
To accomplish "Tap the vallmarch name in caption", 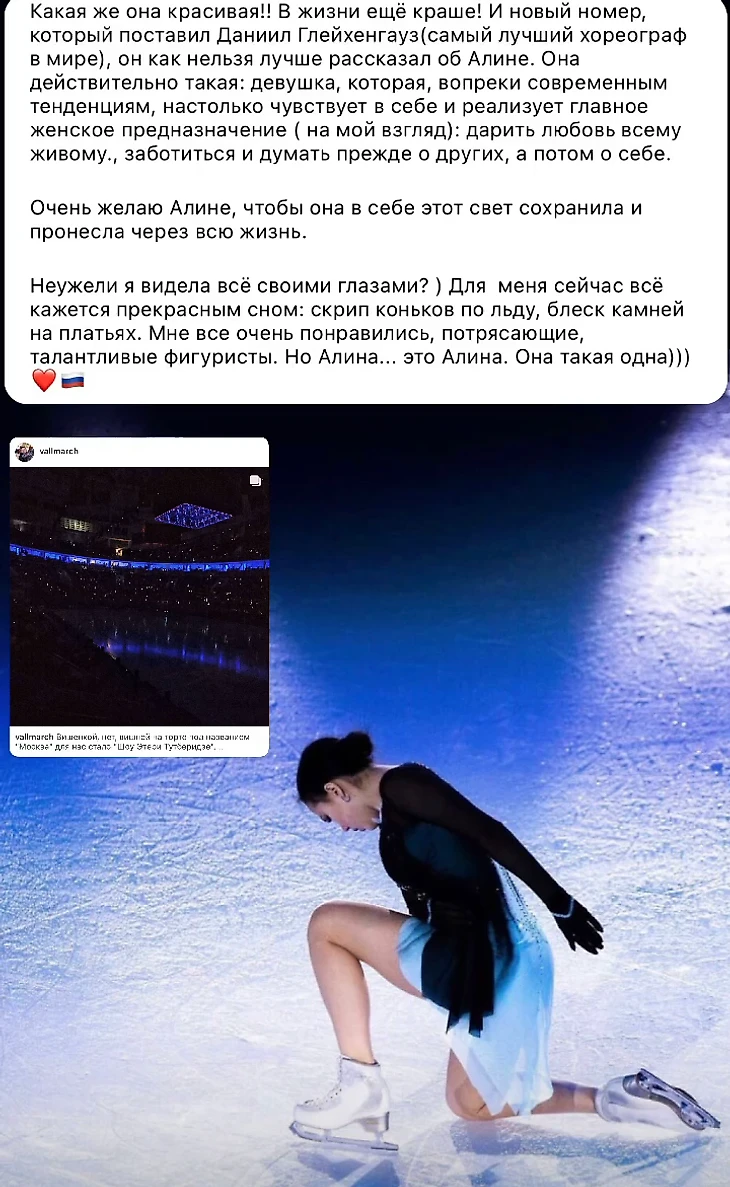I will point(31,737).
